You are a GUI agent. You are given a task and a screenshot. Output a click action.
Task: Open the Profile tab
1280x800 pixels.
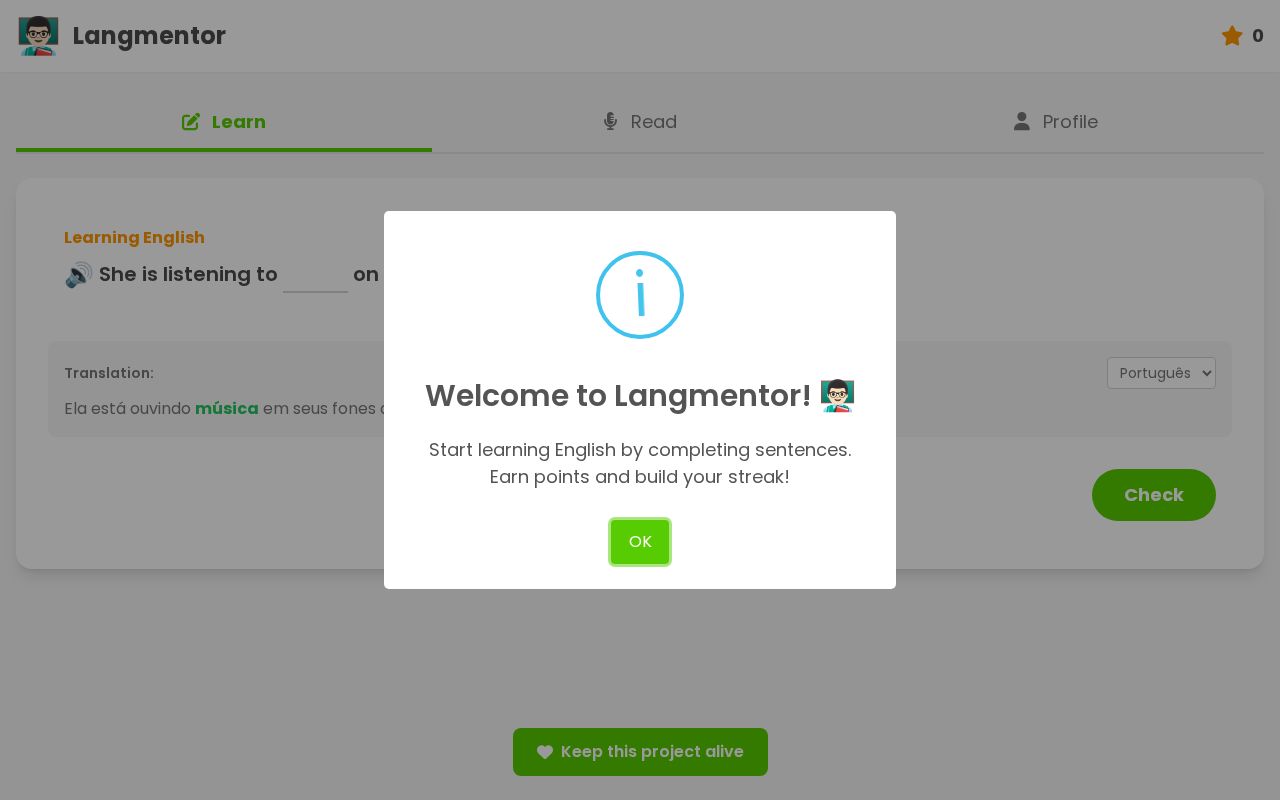(1056, 122)
